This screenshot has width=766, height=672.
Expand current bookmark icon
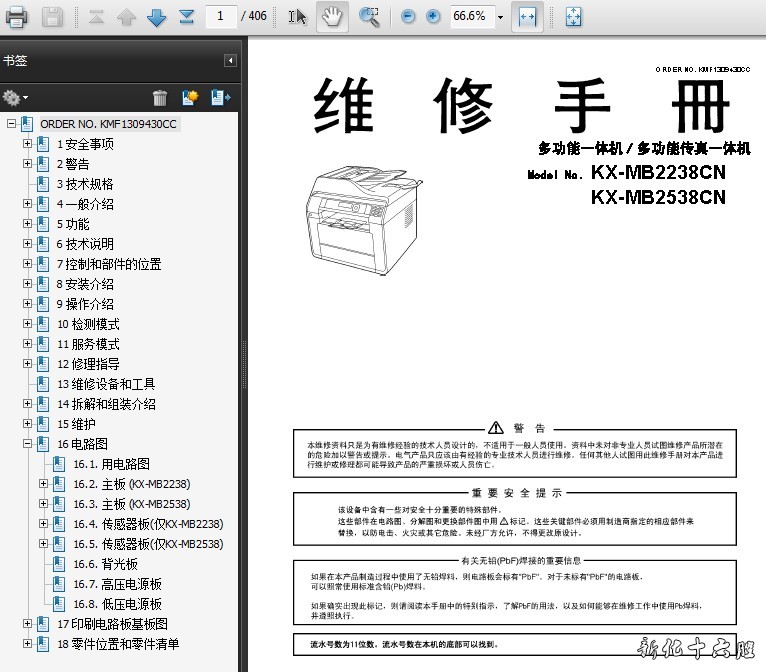click(x=221, y=98)
